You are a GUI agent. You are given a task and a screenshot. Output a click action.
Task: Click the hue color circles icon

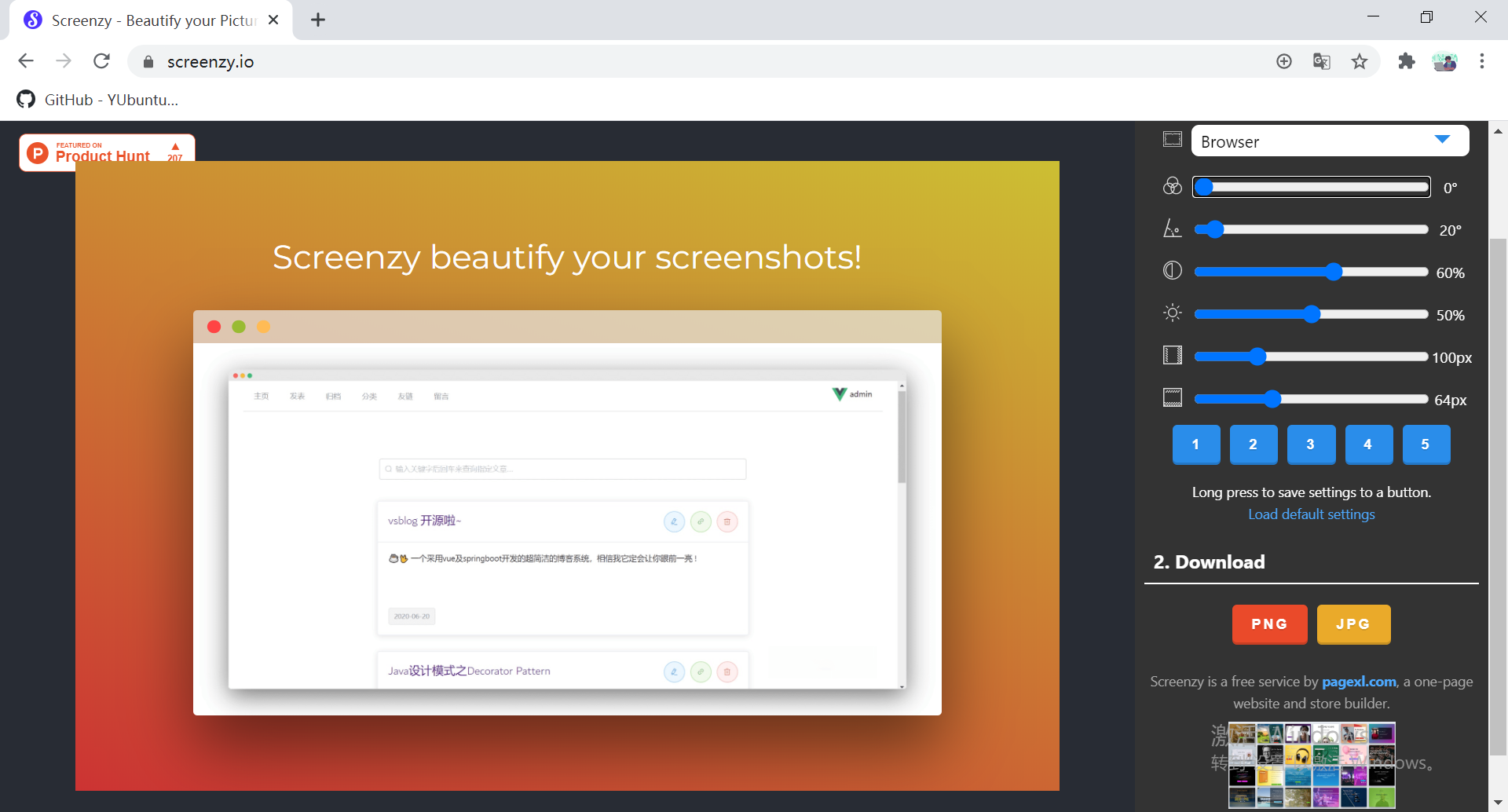click(1172, 186)
